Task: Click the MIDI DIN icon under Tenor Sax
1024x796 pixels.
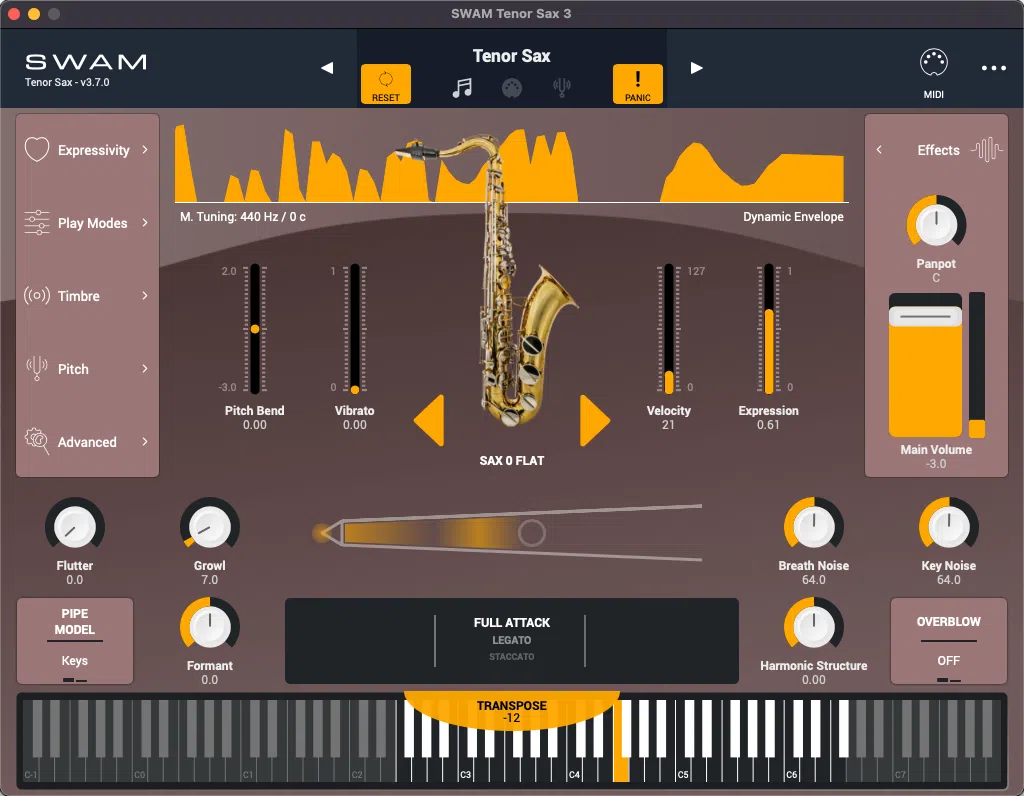Action: click(512, 87)
